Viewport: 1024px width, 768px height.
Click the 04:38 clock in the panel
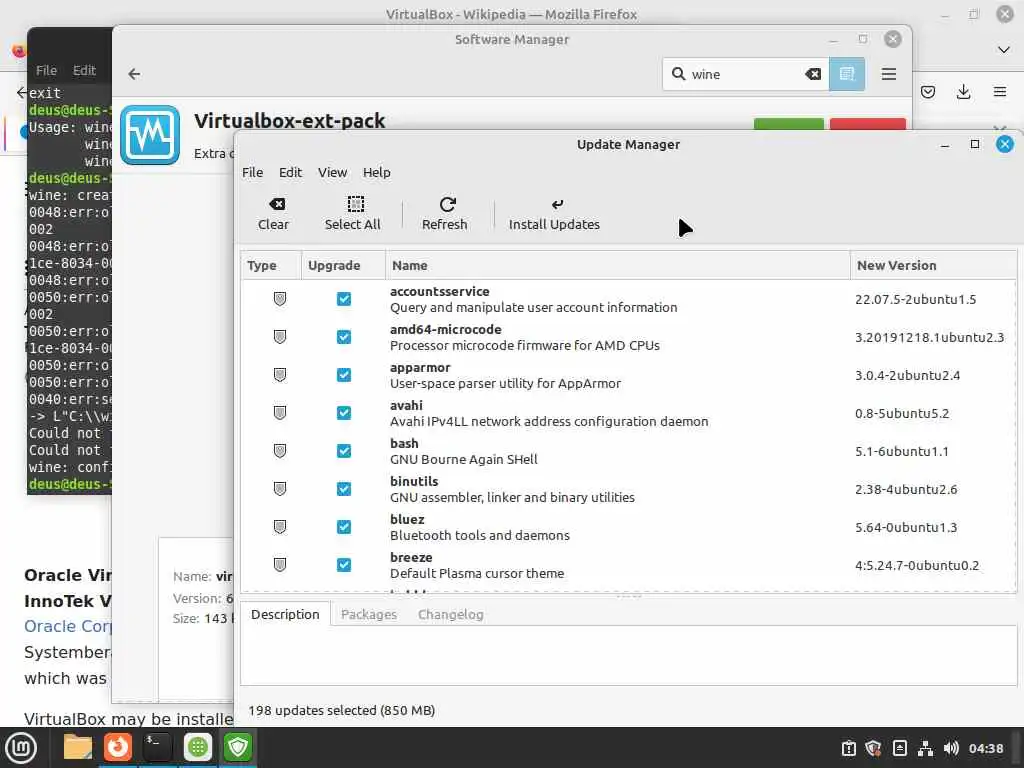[x=986, y=748]
